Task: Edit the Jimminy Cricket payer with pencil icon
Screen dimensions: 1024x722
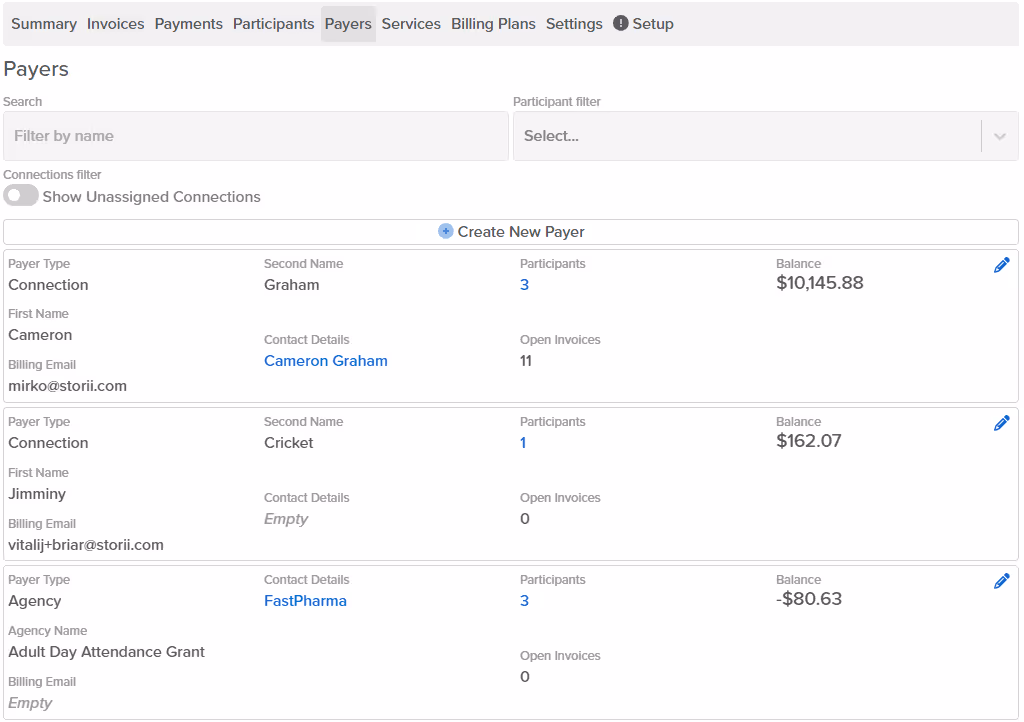Action: [1001, 423]
